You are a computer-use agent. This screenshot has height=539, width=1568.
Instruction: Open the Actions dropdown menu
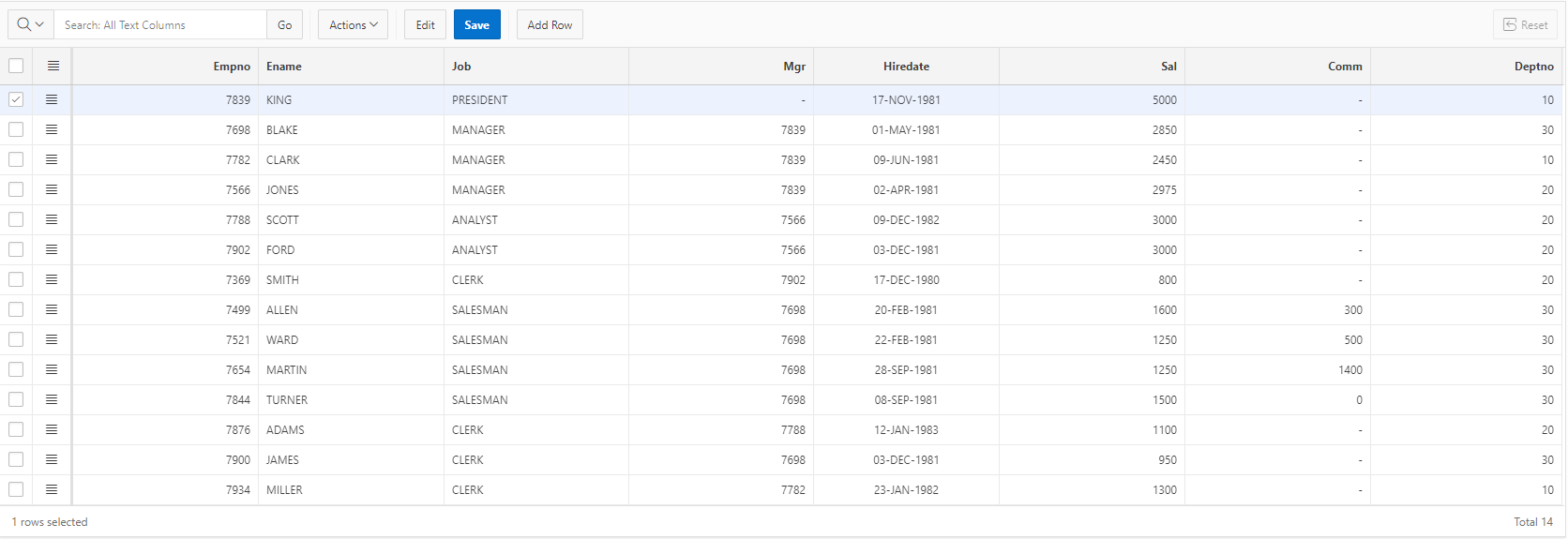[353, 25]
